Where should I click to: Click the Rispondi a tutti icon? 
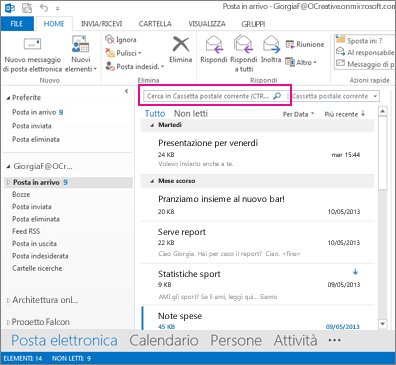pyautogui.click(x=243, y=44)
